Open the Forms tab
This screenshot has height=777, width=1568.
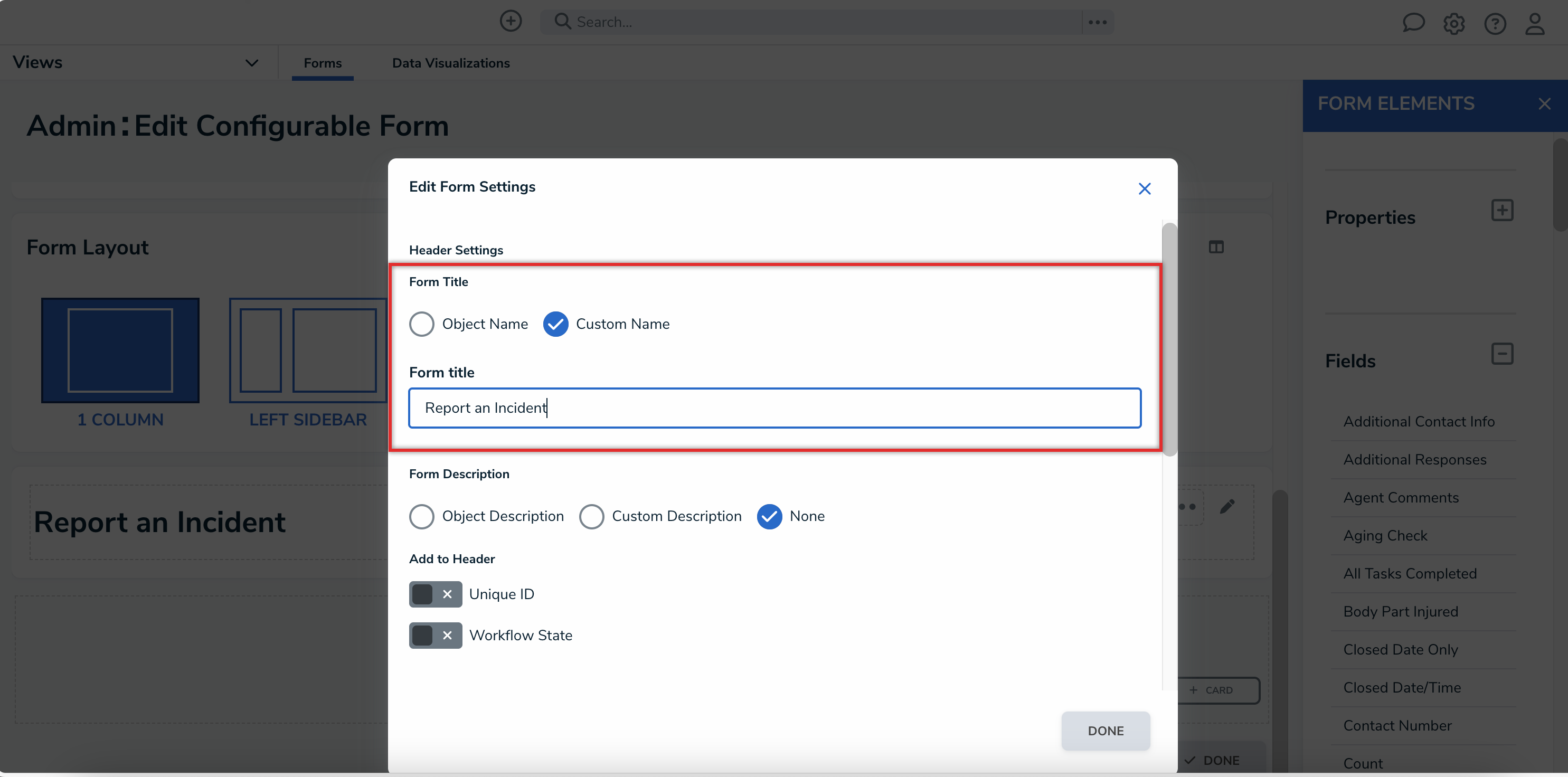[322, 63]
